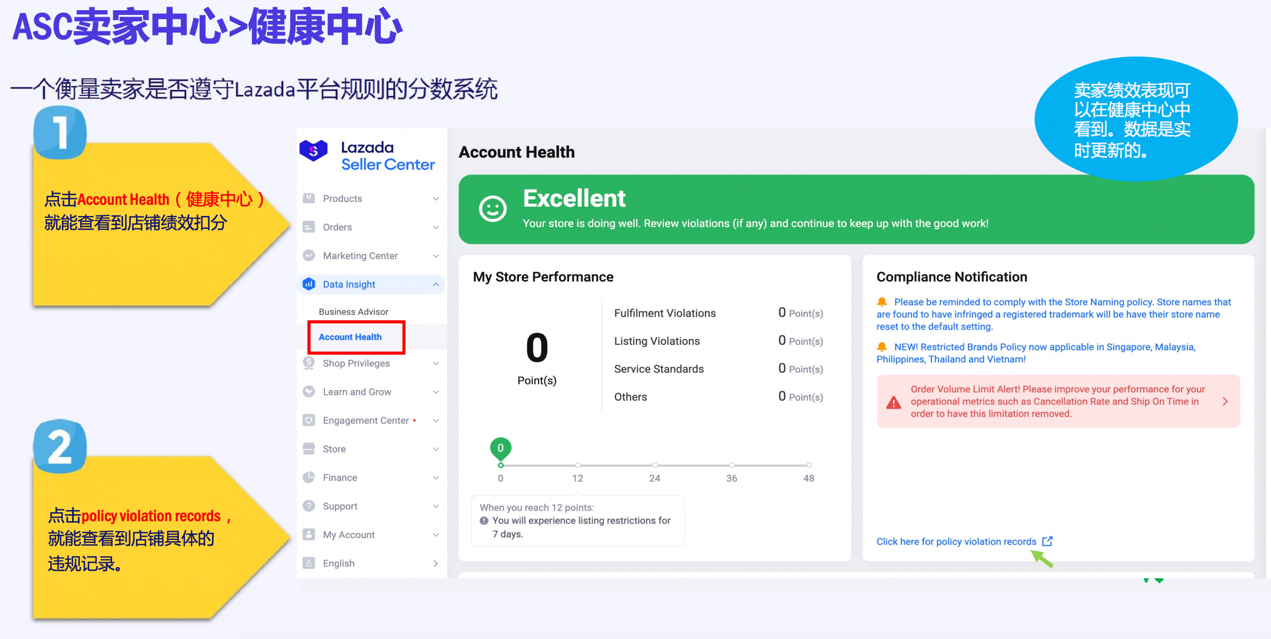Open the Marketing Center menu label

[360, 256]
